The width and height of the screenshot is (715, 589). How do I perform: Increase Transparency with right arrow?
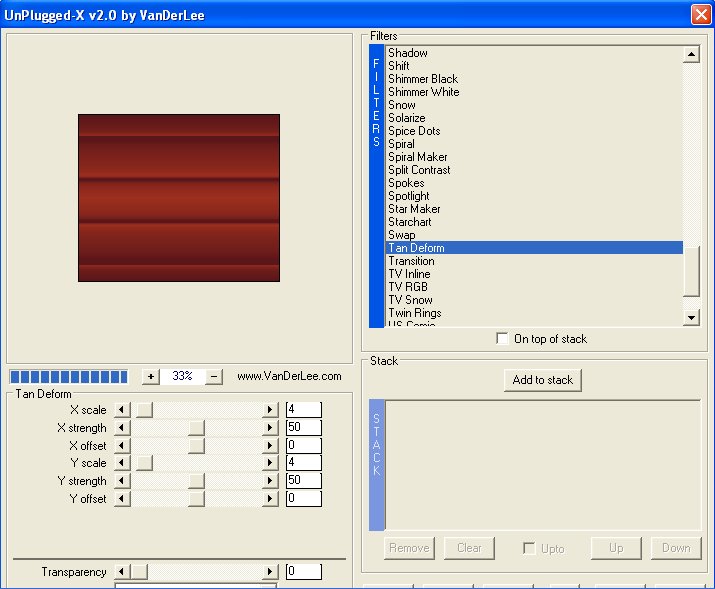(270, 572)
